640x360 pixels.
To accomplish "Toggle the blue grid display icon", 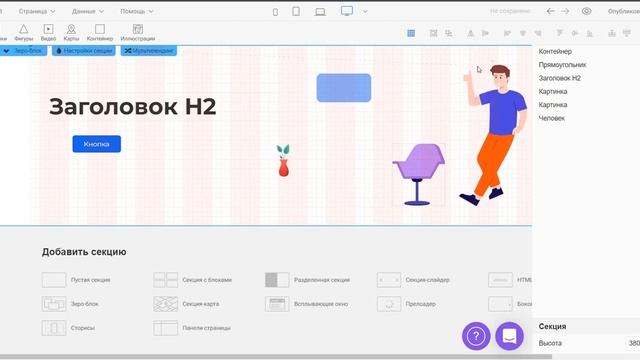I will [x=411, y=33].
